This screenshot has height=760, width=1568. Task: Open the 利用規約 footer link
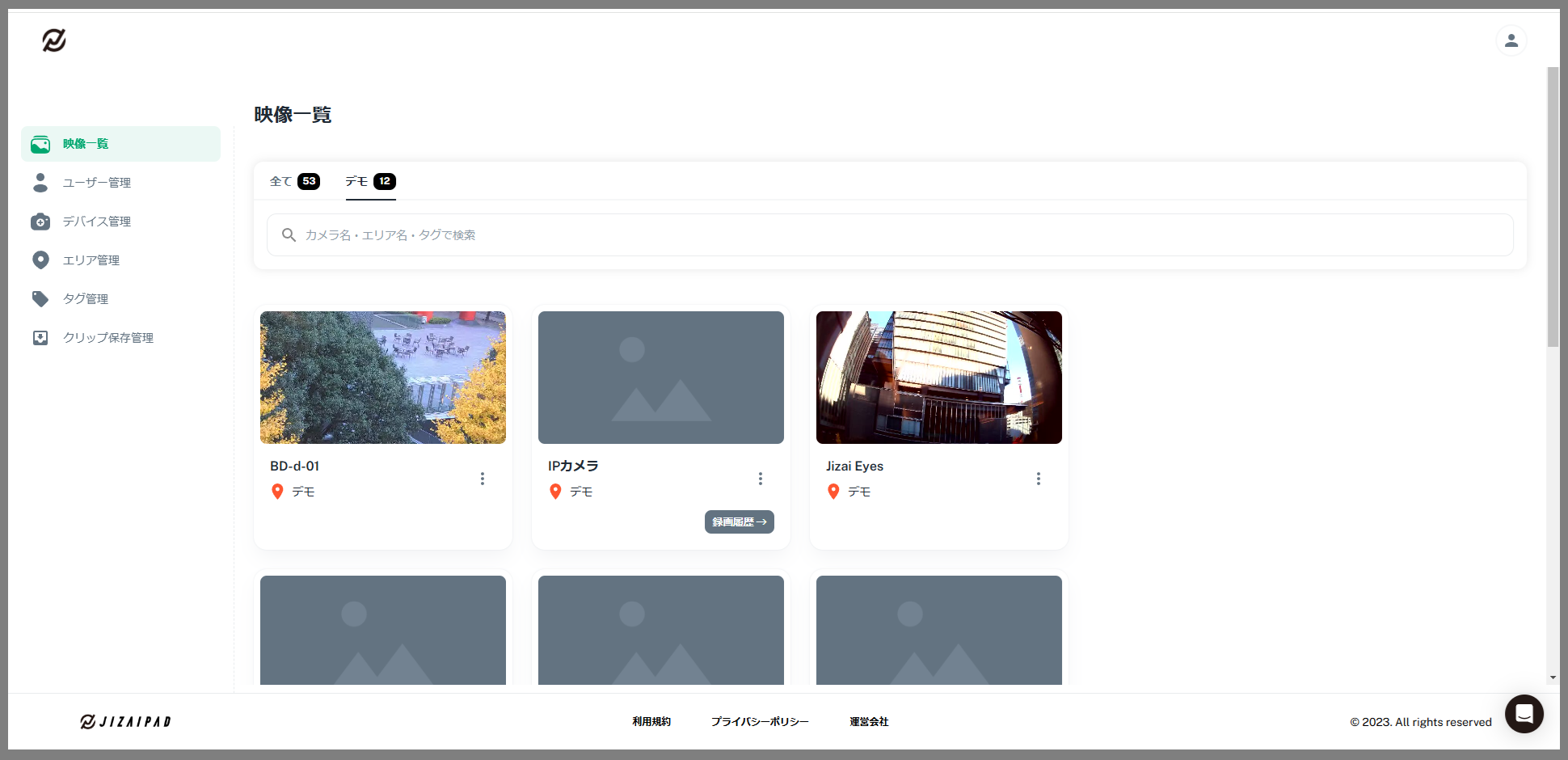pyautogui.click(x=651, y=722)
